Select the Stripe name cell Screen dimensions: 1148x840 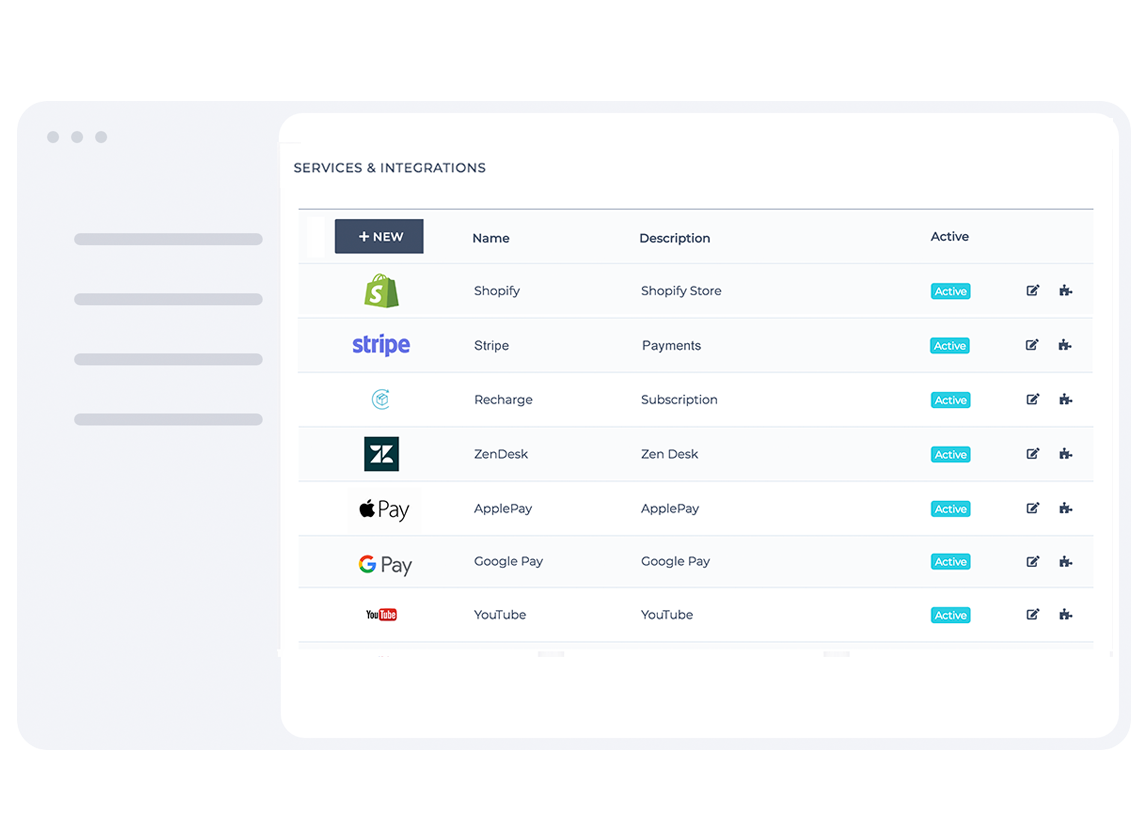click(491, 346)
